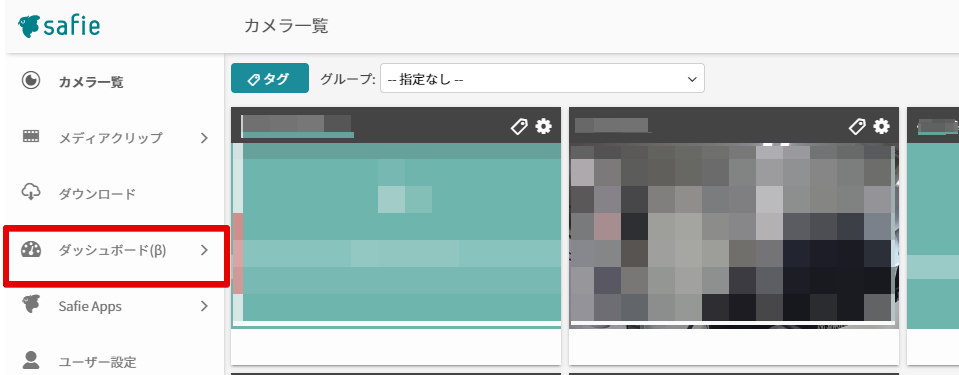Click the cloud download icon
The height and width of the screenshot is (375, 959).
(31, 193)
